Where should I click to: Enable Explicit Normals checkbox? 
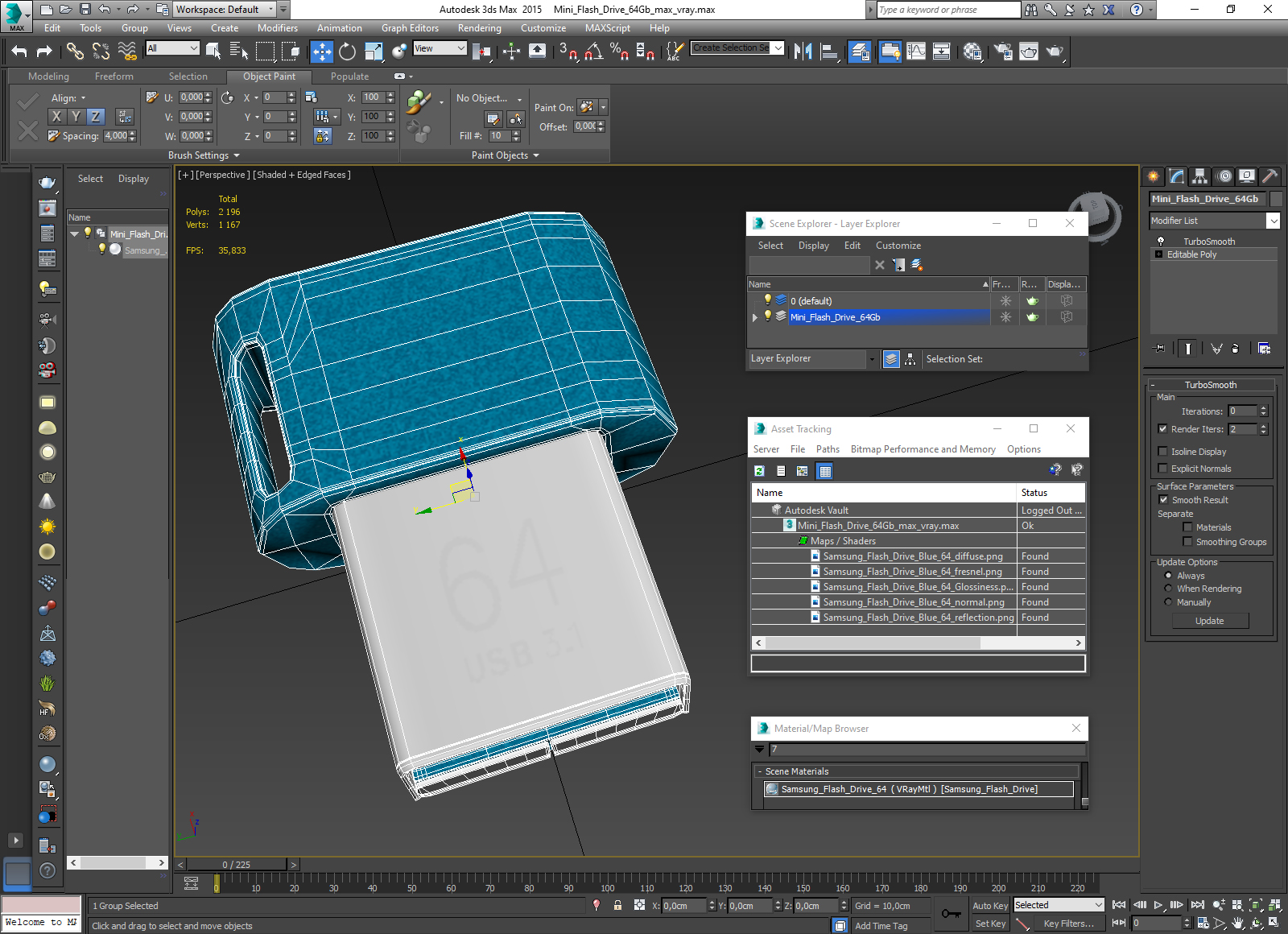[1162, 469]
